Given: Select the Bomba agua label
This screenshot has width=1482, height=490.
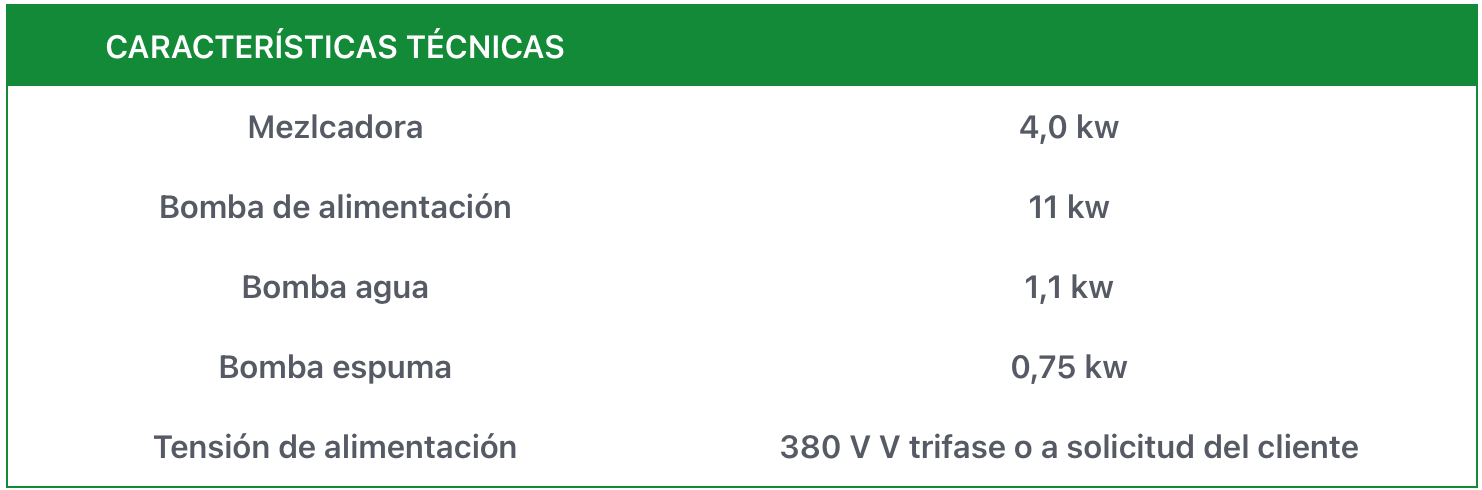Looking at the screenshot, I should (335, 287).
